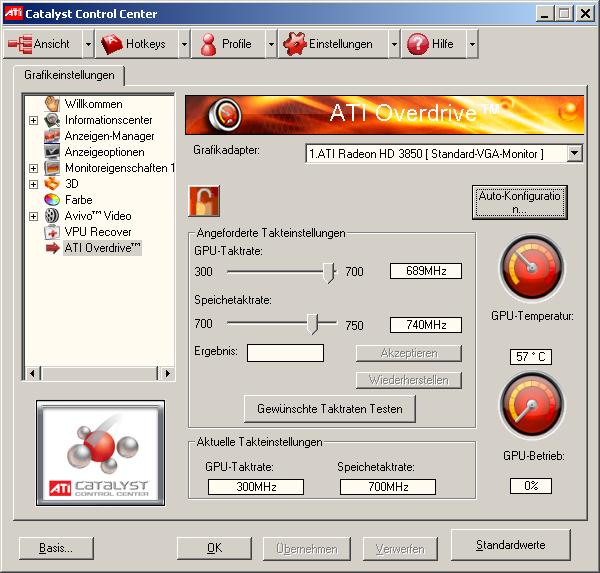Toggle the Overdrive padlock unlock button
This screenshot has width=600, height=573.
click(x=204, y=201)
